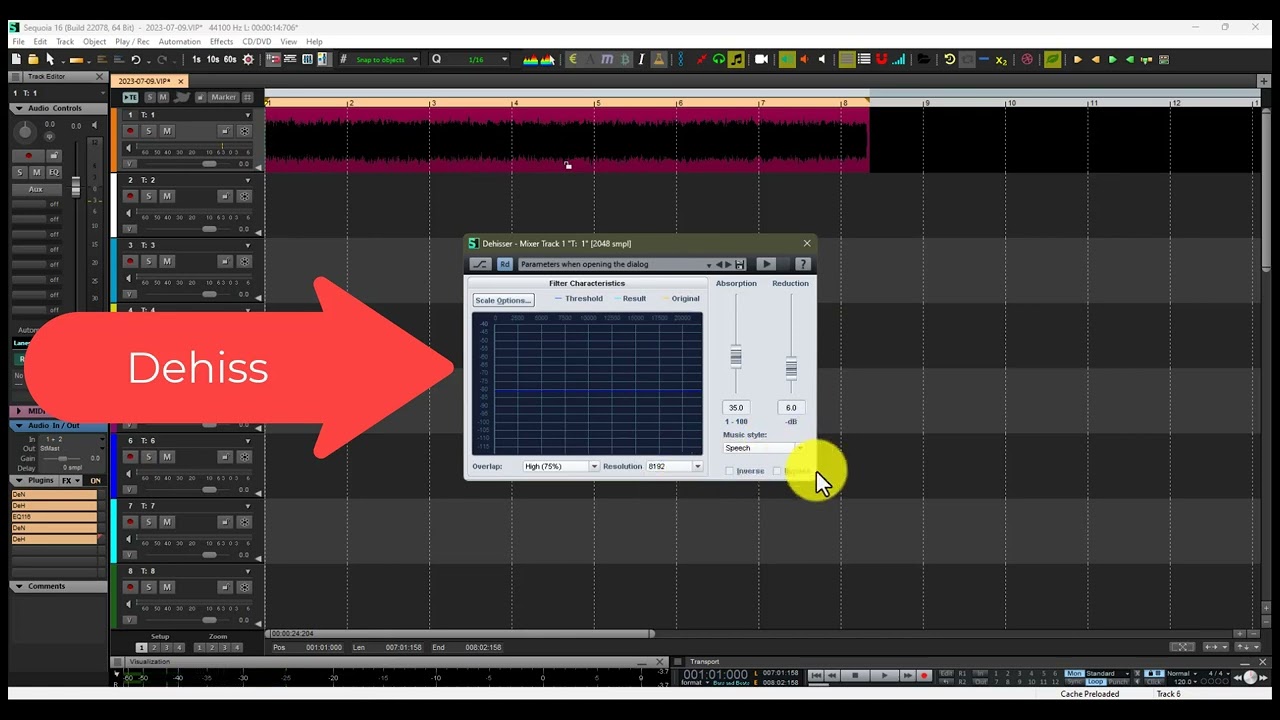Open the Automation menu
Image resolution: width=1280 pixels, height=720 pixels.
[x=180, y=42]
